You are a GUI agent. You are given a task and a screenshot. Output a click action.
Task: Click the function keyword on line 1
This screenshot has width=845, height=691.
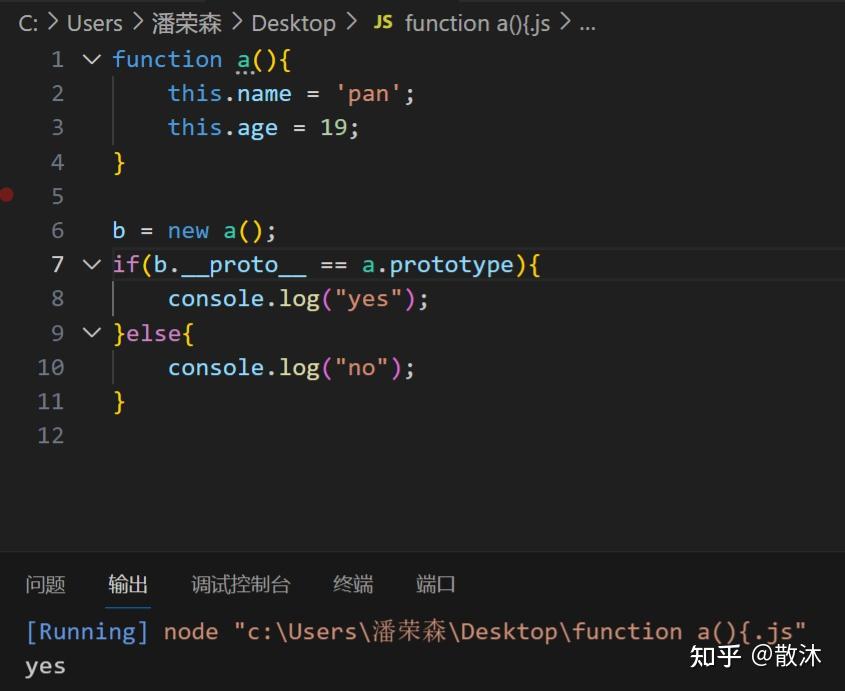coord(168,59)
